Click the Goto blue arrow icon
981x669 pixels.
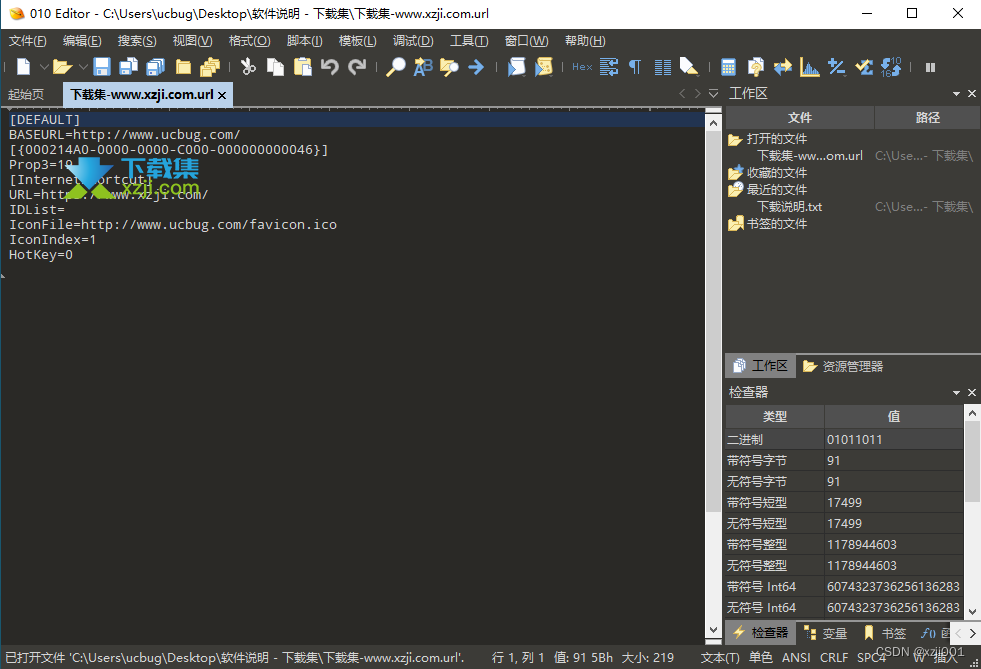pyautogui.click(x=474, y=67)
